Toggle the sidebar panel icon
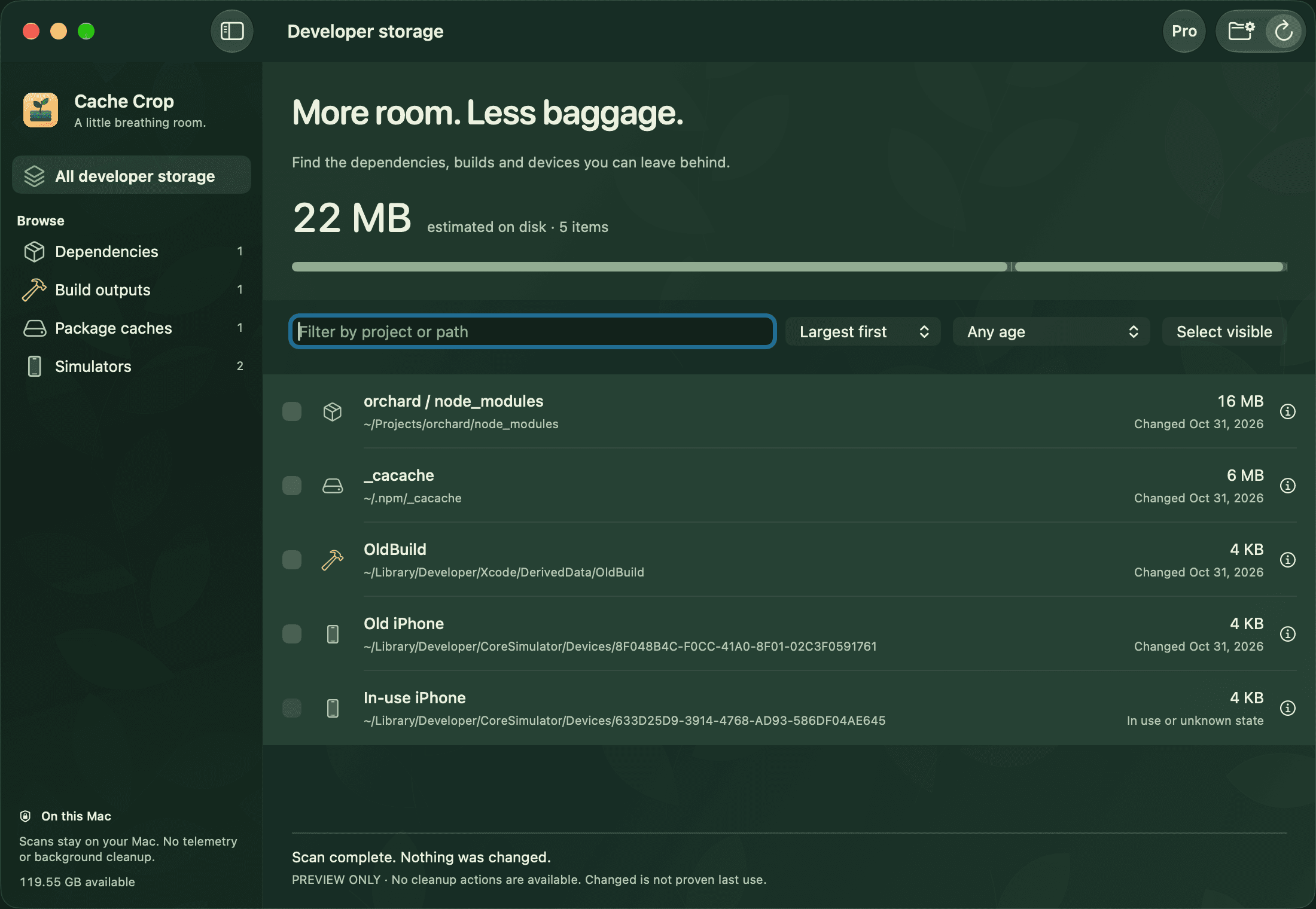 point(232,31)
